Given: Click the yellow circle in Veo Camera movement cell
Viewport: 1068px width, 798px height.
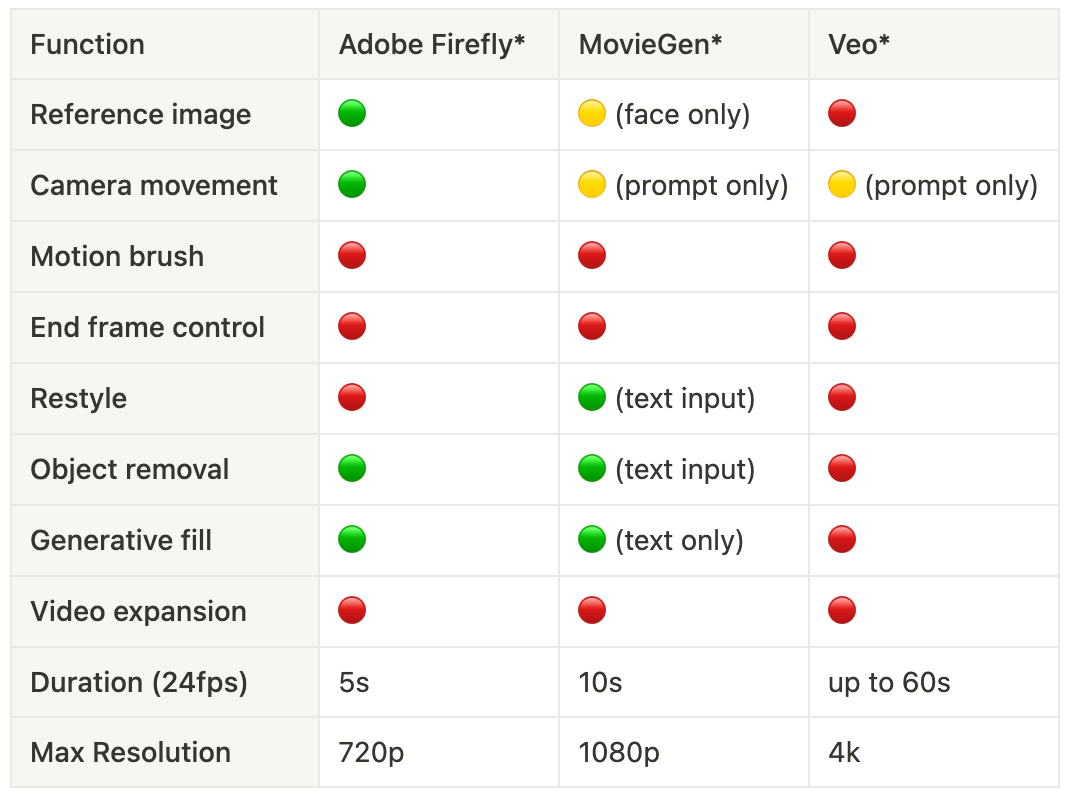Looking at the screenshot, I should pyautogui.click(x=842, y=185).
